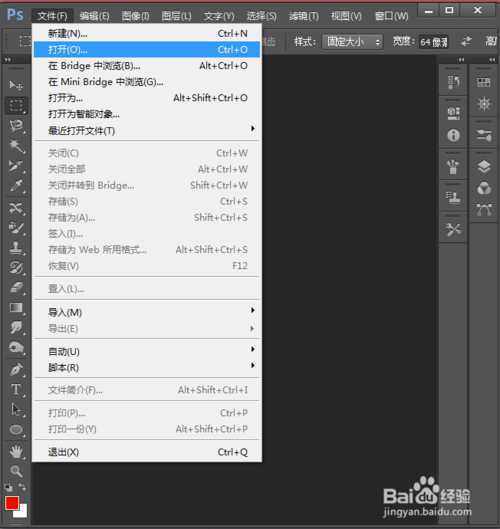The width and height of the screenshot is (500, 529).
Task: Choose 打开为... menu entry
Action: (x=146, y=98)
